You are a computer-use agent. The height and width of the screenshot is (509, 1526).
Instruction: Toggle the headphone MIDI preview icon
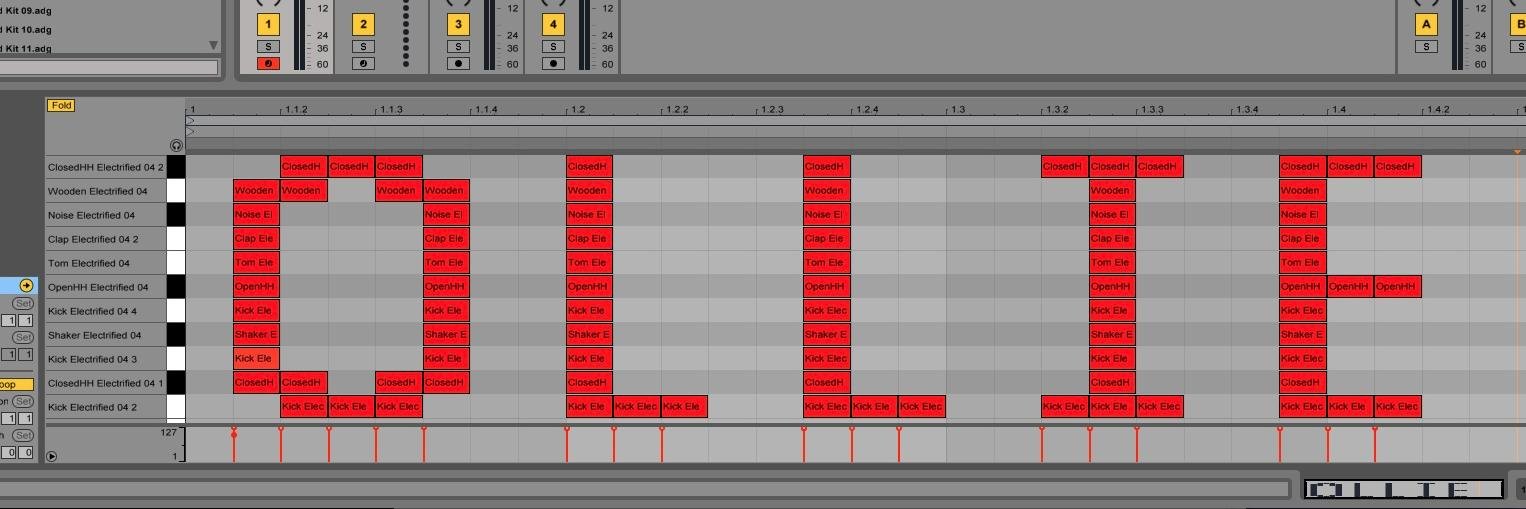(177, 145)
